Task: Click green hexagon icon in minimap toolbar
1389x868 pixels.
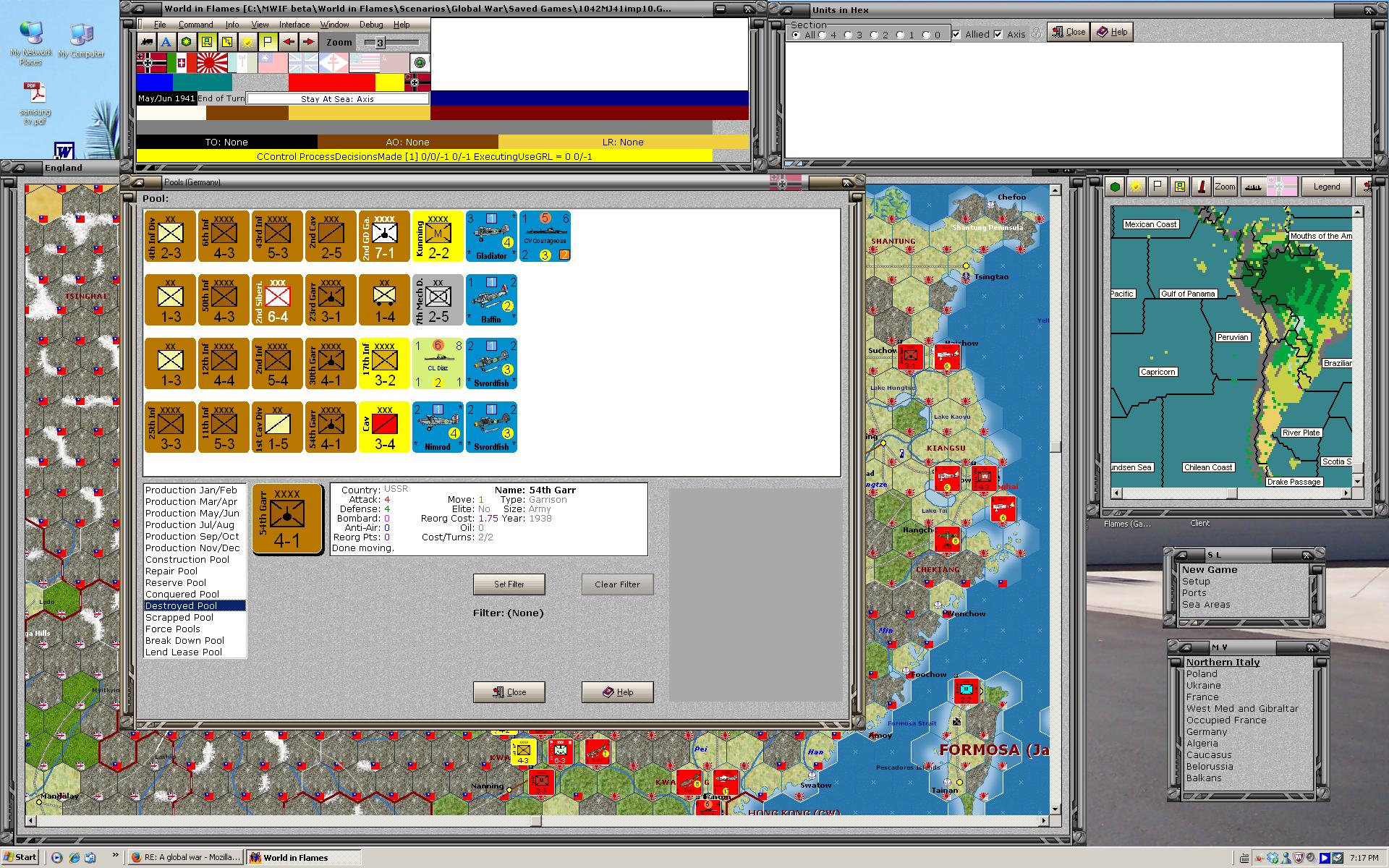Action: [x=1116, y=187]
